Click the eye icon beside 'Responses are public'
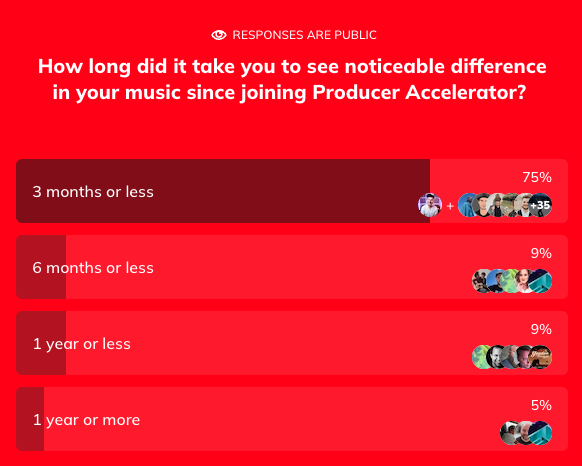 (x=219, y=35)
